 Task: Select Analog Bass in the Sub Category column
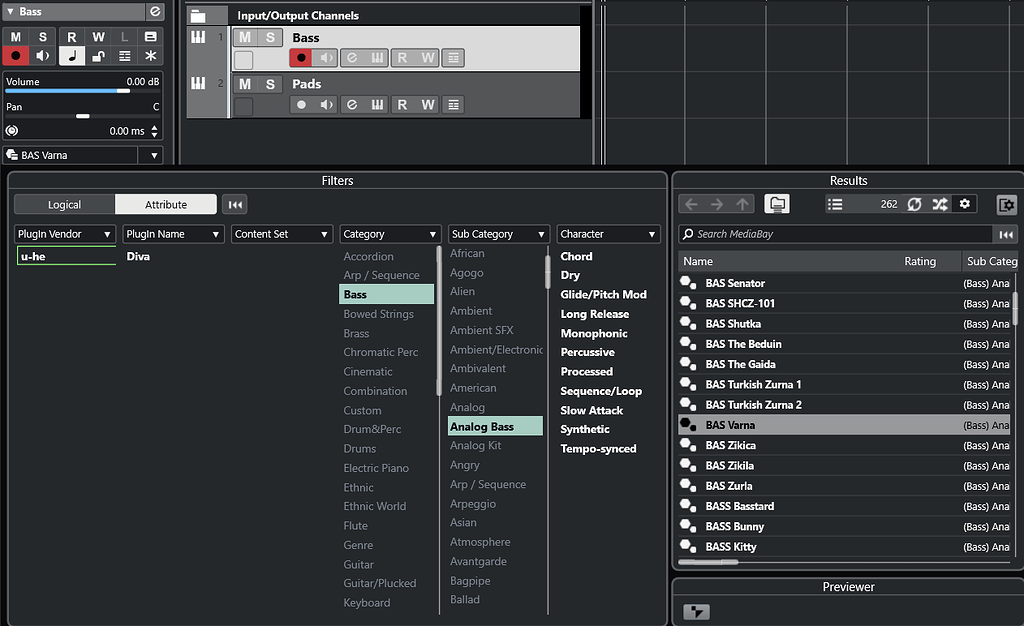[x=494, y=426]
